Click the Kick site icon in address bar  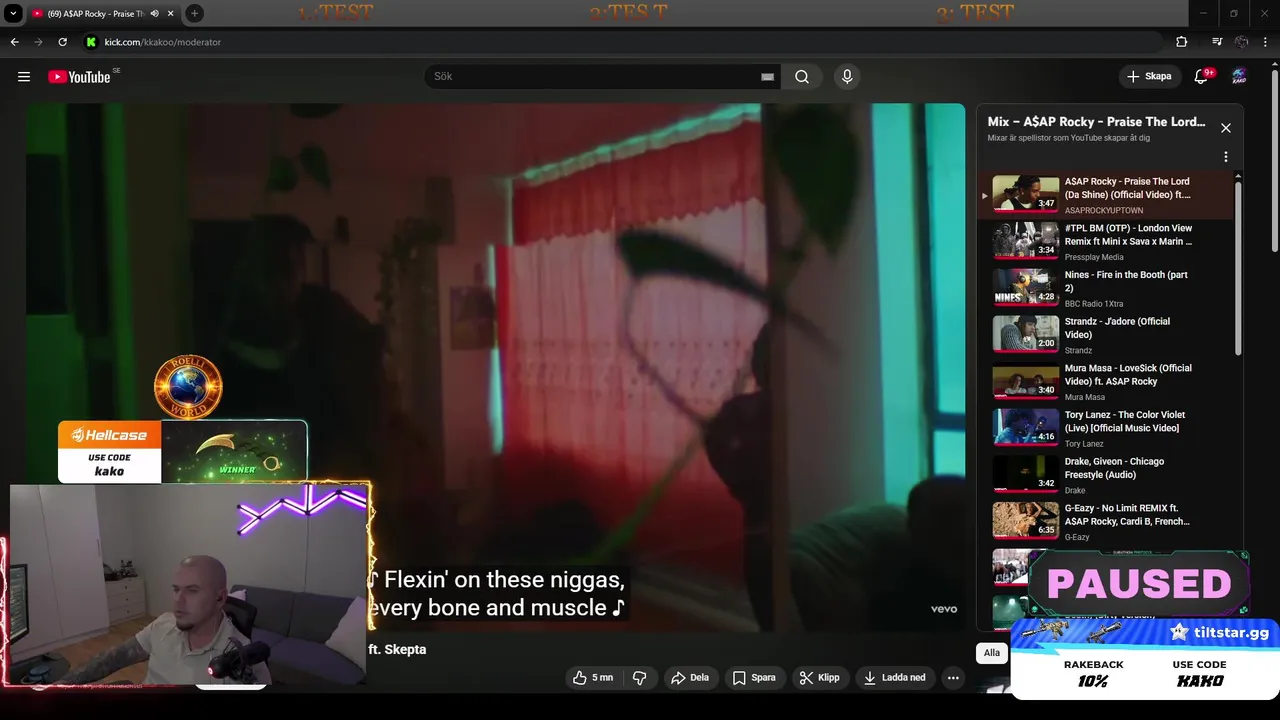point(91,42)
